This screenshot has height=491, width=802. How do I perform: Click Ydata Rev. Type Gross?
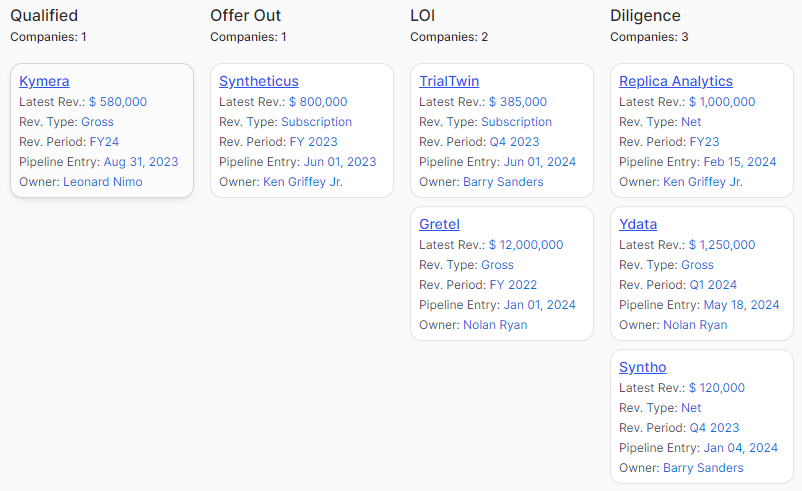click(x=697, y=265)
